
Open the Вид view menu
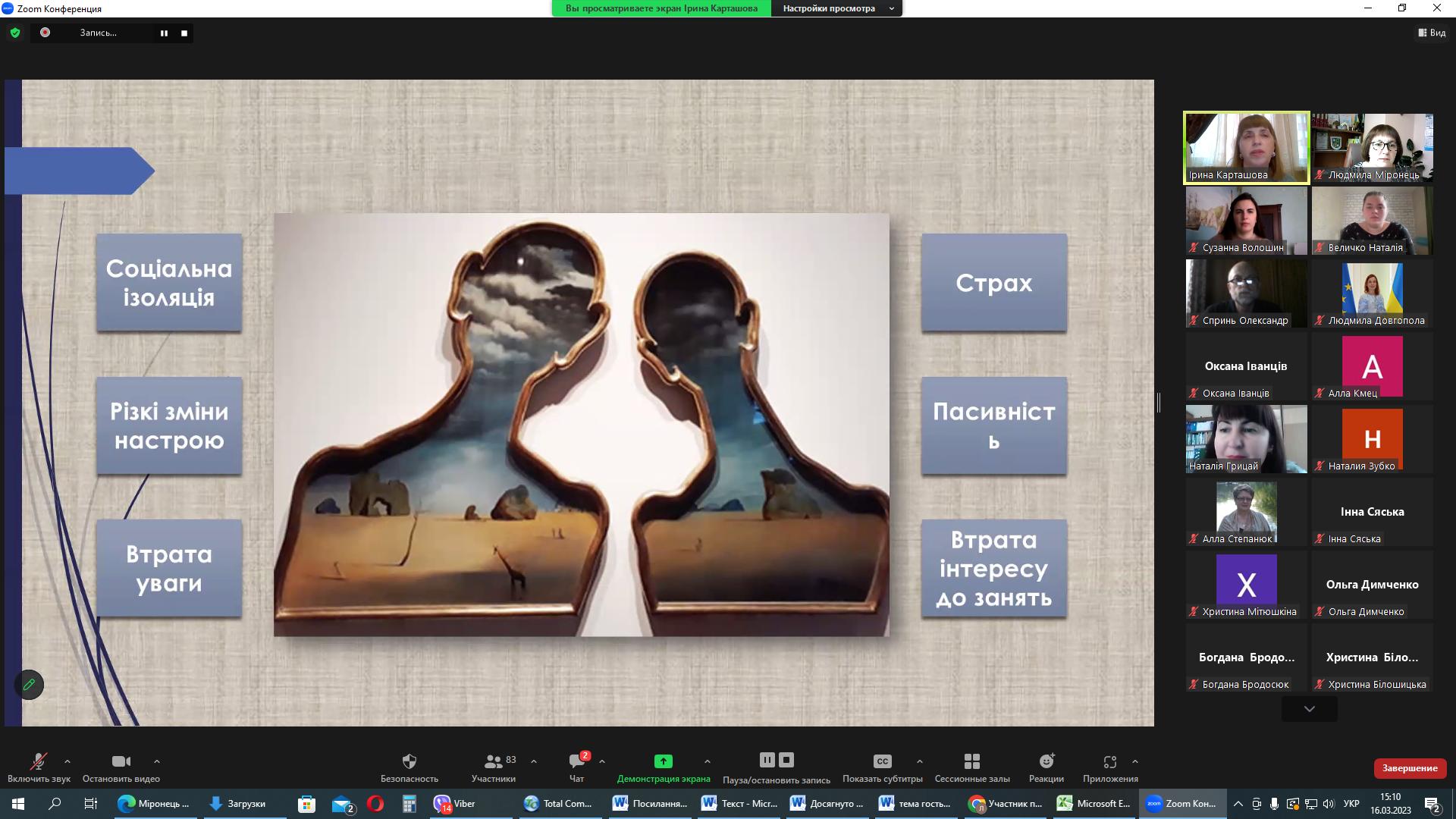[1432, 33]
